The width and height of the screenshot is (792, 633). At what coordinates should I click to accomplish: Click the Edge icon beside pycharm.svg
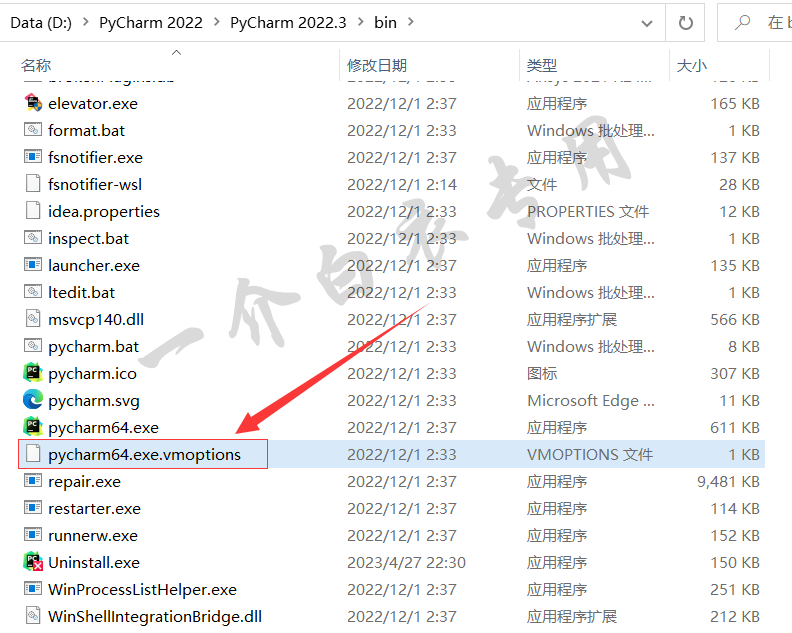point(33,400)
